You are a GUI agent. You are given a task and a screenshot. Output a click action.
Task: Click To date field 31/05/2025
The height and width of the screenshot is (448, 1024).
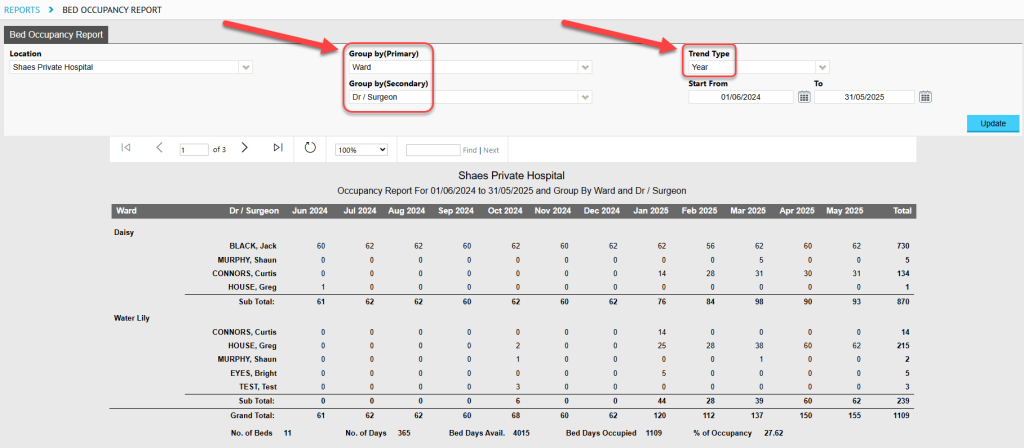pyautogui.click(x=864, y=97)
